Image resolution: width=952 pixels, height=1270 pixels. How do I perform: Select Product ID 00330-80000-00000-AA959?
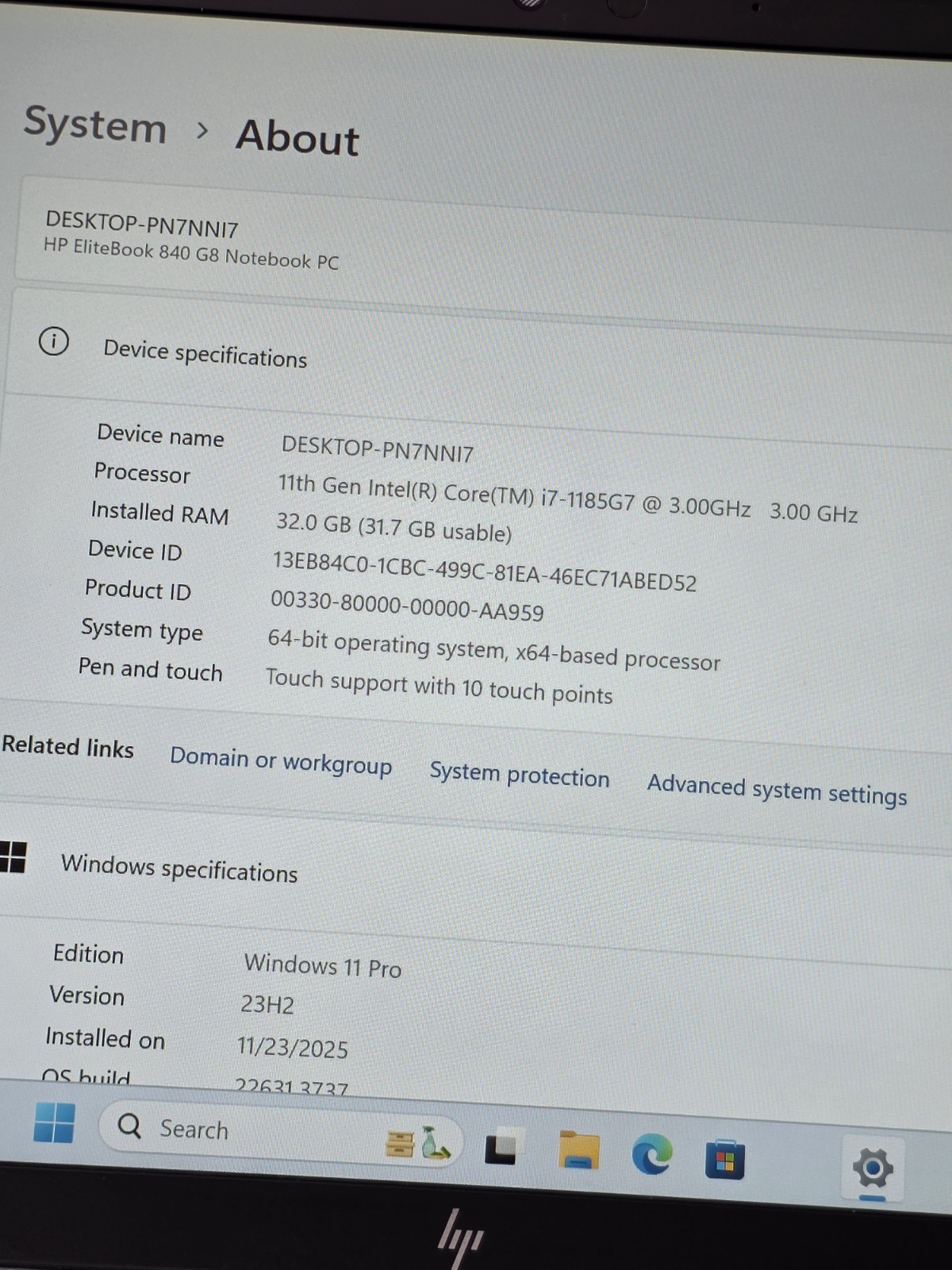click(x=407, y=606)
